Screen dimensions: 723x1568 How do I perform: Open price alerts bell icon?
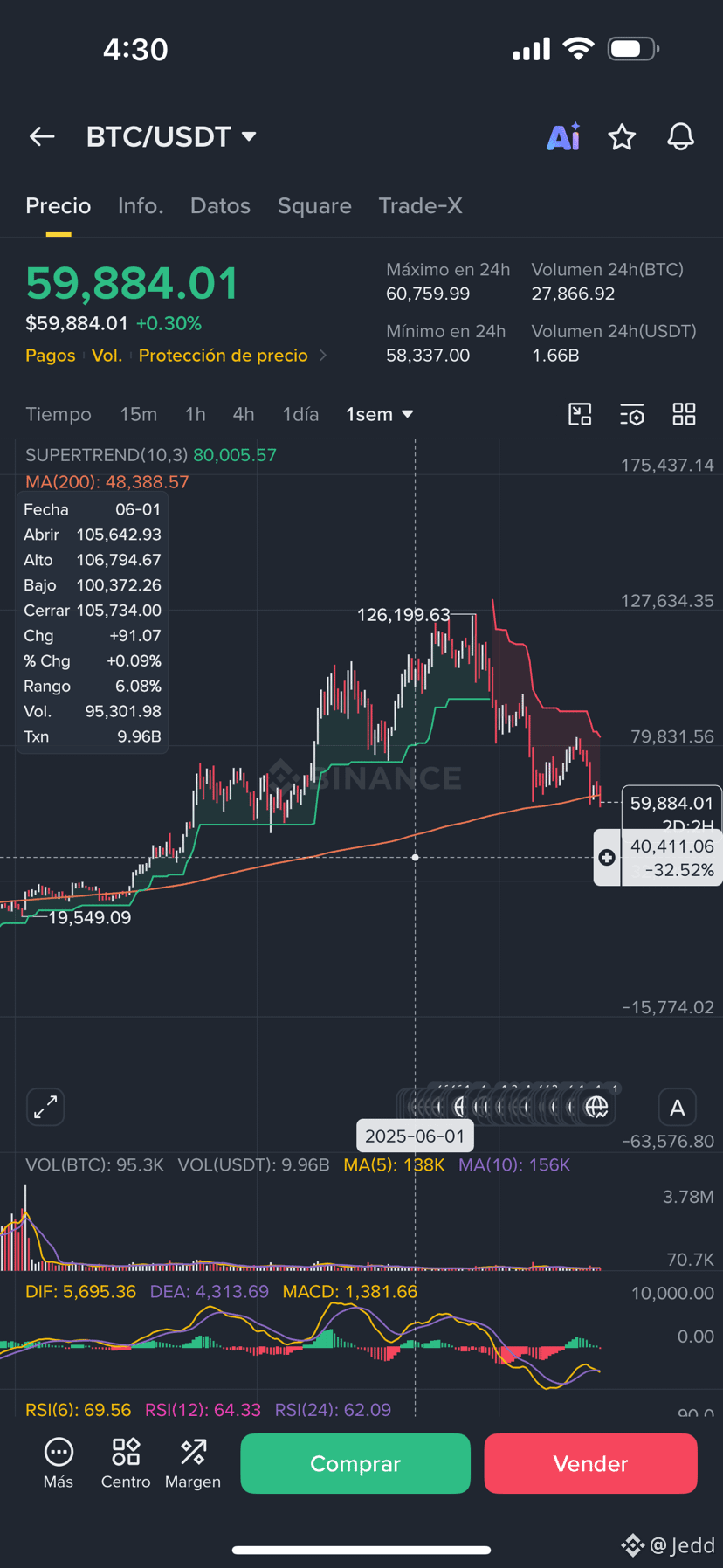click(x=680, y=137)
